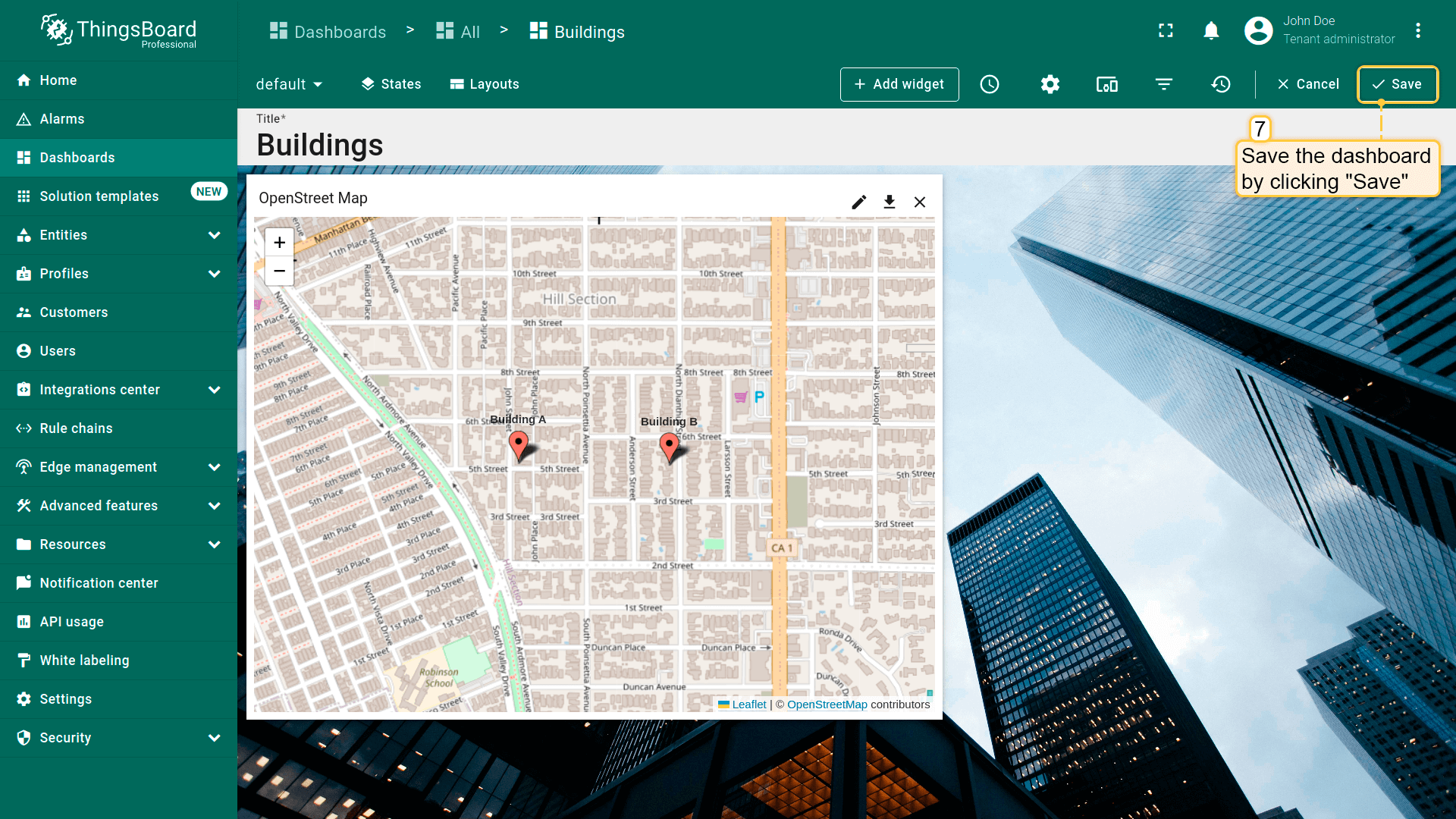Zoom out on the map

pyautogui.click(x=279, y=271)
